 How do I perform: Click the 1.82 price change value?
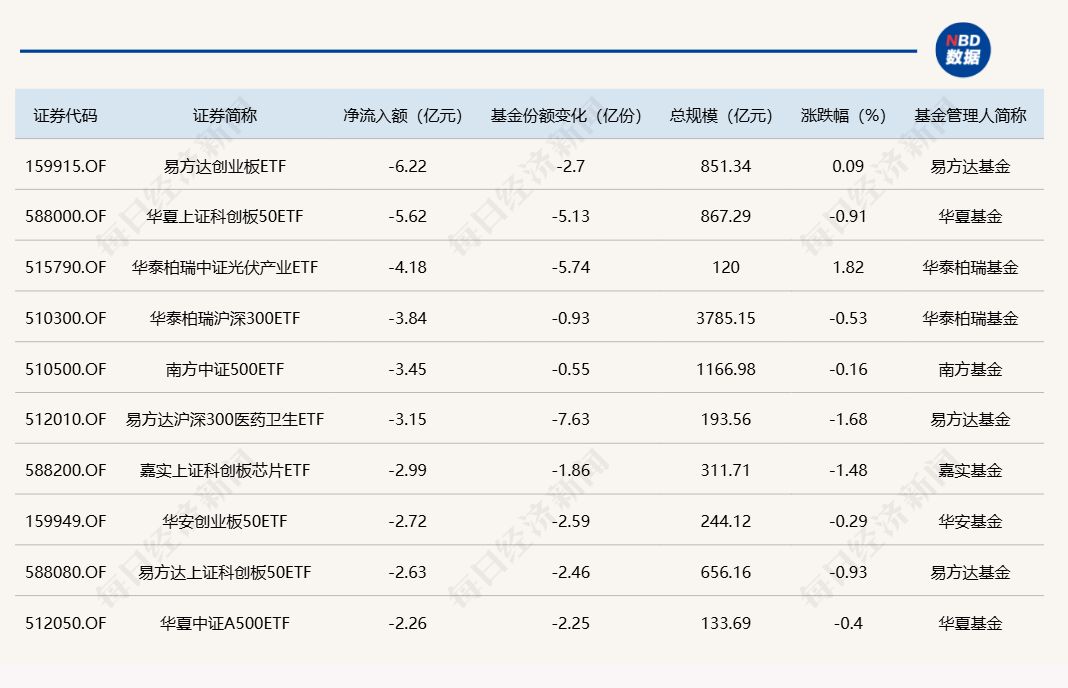(848, 267)
